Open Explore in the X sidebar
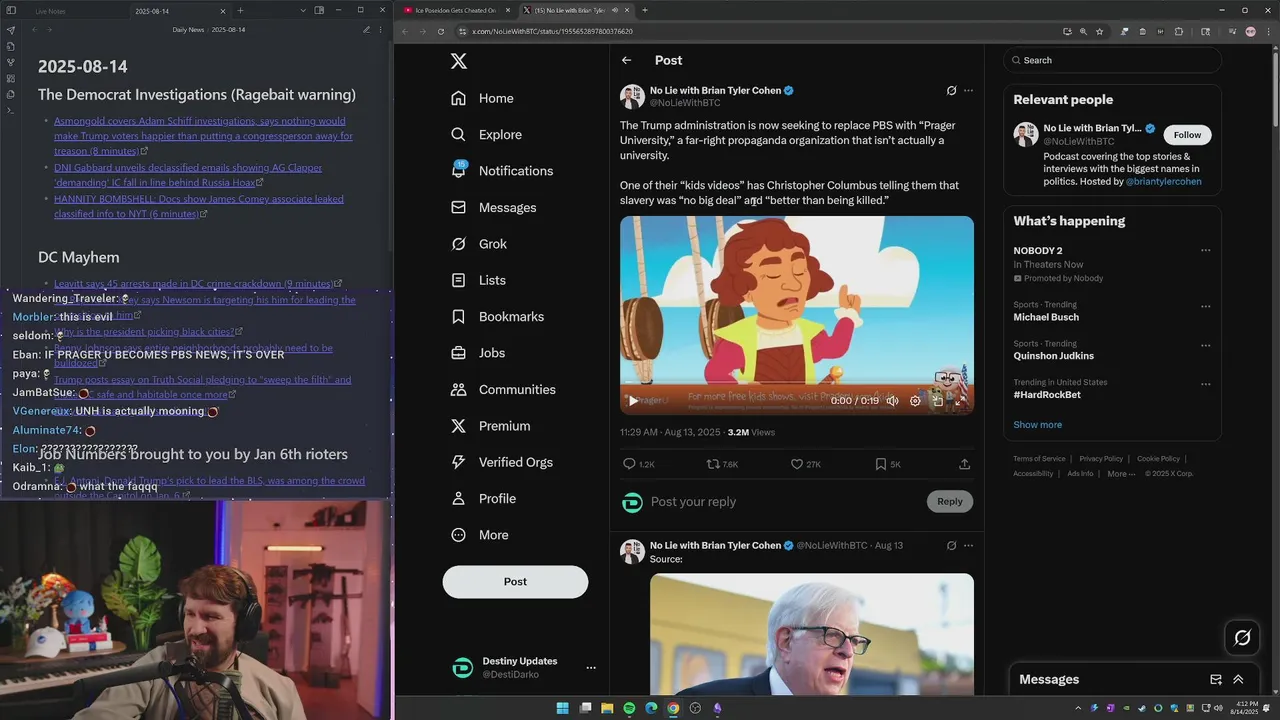 click(487, 135)
